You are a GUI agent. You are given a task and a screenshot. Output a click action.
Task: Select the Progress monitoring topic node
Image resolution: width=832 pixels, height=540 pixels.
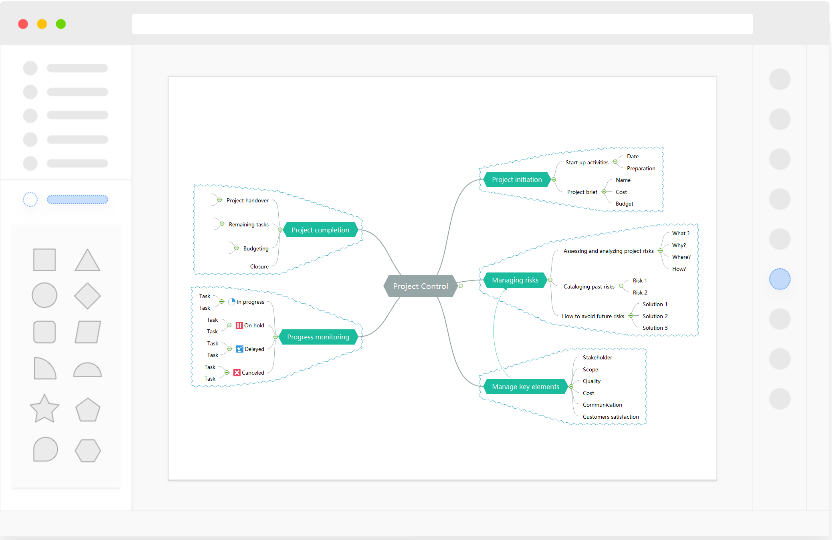pyautogui.click(x=318, y=337)
